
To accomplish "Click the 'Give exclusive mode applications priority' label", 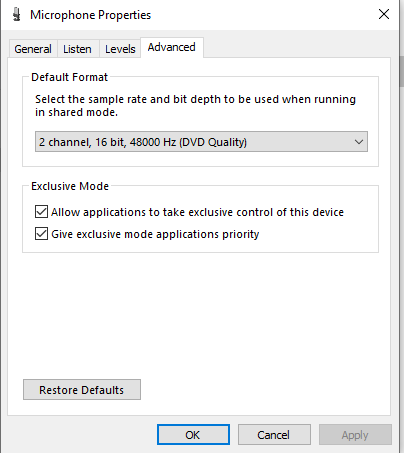I will (155, 234).
